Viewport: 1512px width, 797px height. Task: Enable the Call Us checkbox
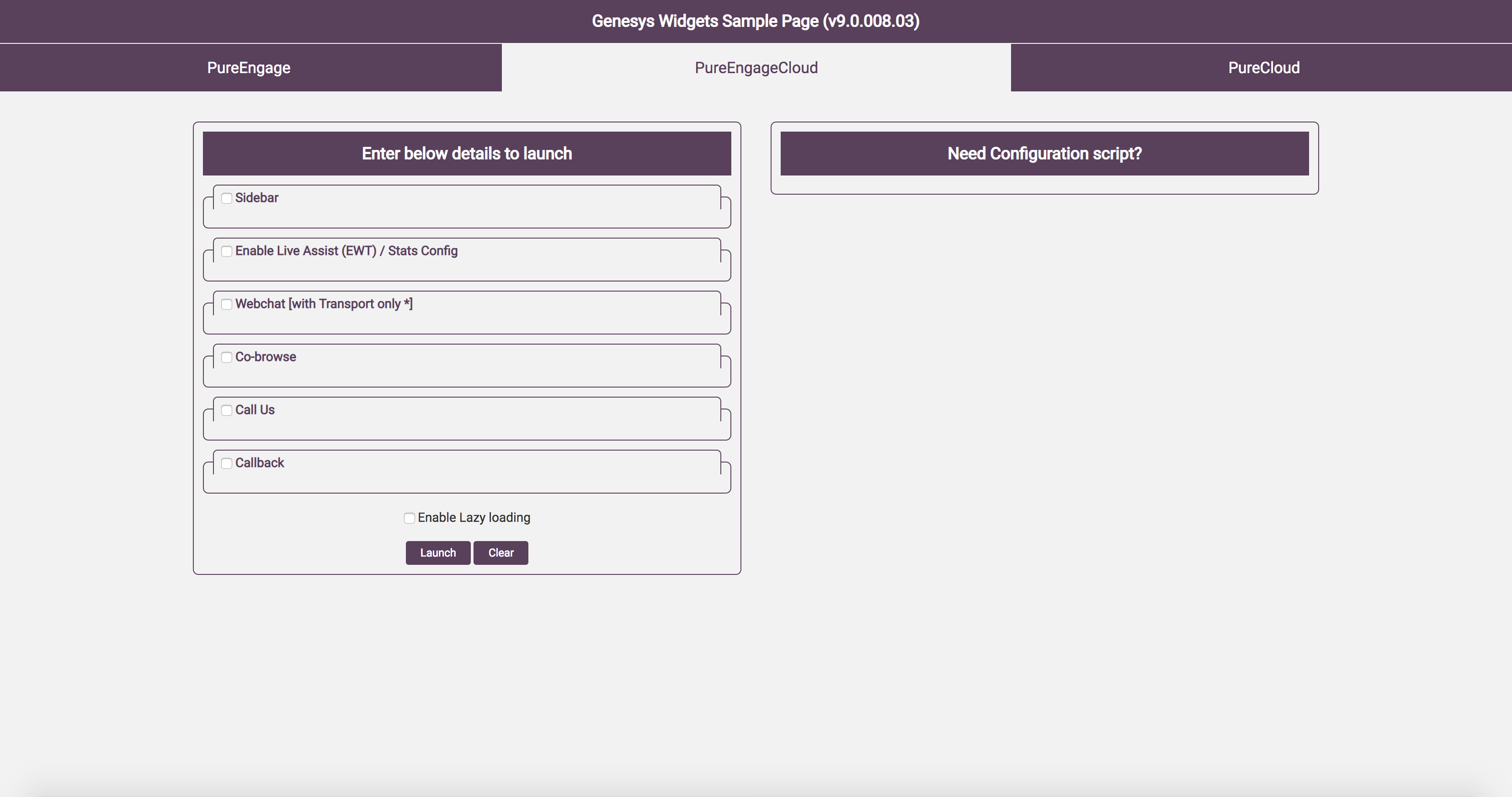tap(227, 410)
